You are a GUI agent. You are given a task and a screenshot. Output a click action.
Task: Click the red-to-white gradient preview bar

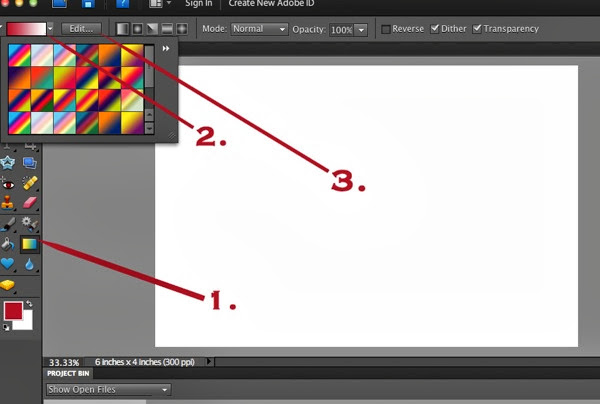pos(26,29)
